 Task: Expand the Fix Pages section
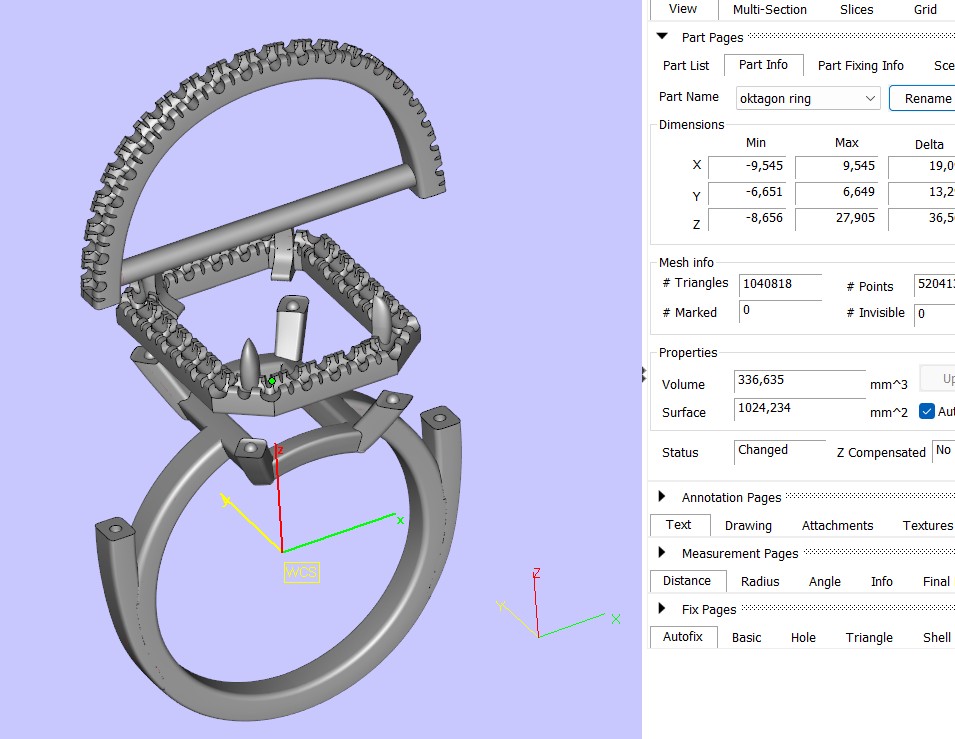point(662,609)
